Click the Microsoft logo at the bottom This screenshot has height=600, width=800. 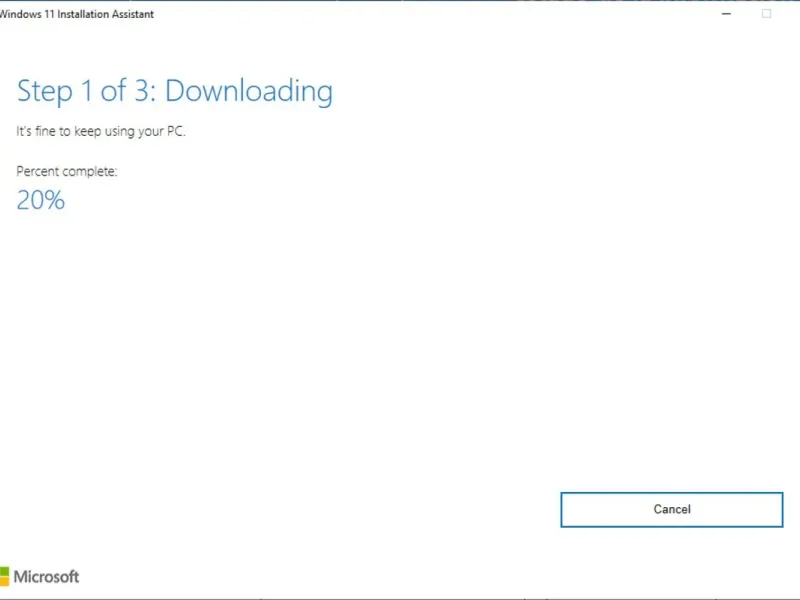[40, 577]
